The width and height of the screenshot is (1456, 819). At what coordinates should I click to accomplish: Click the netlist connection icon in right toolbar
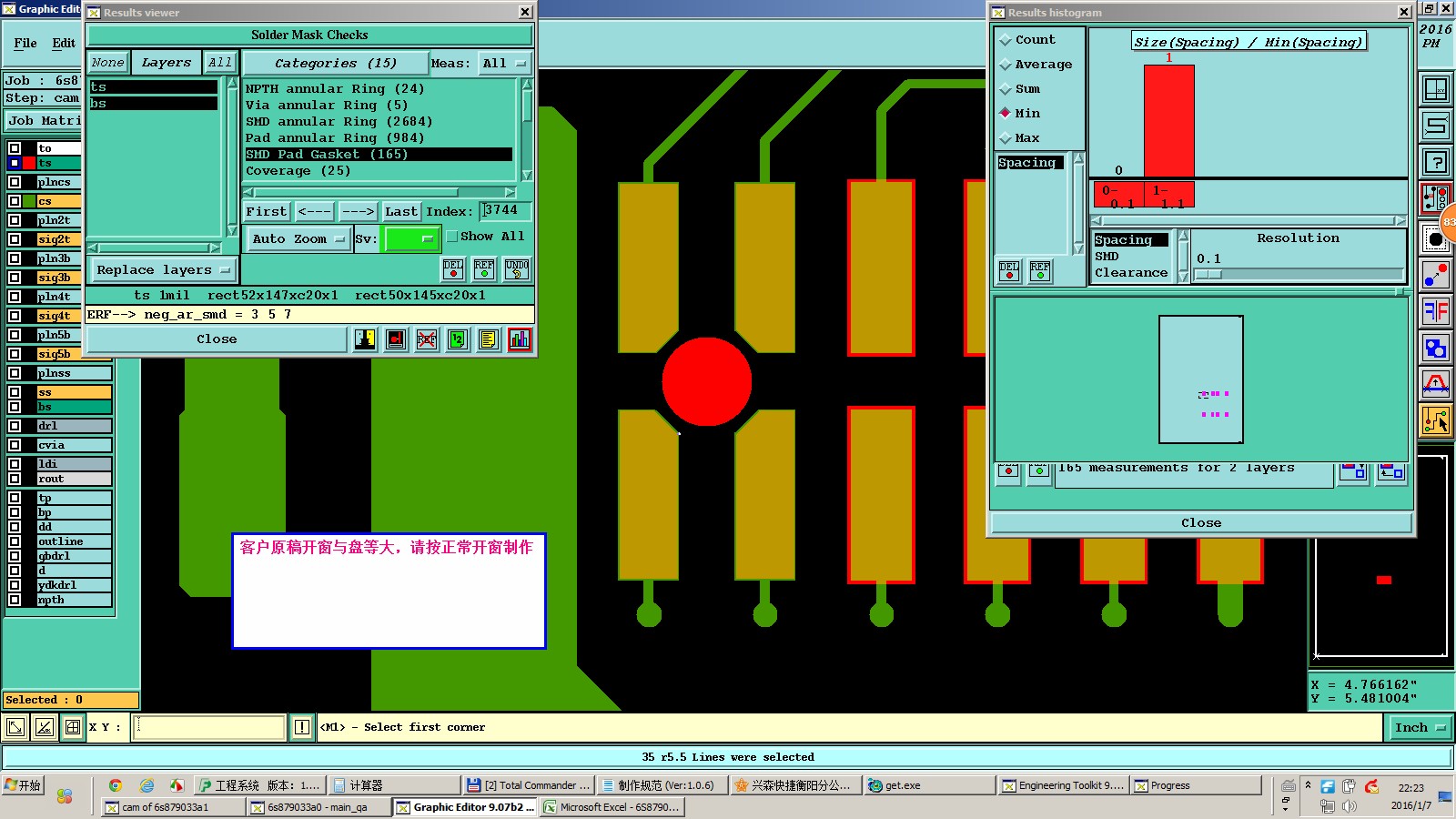pyautogui.click(x=1435, y=197)
